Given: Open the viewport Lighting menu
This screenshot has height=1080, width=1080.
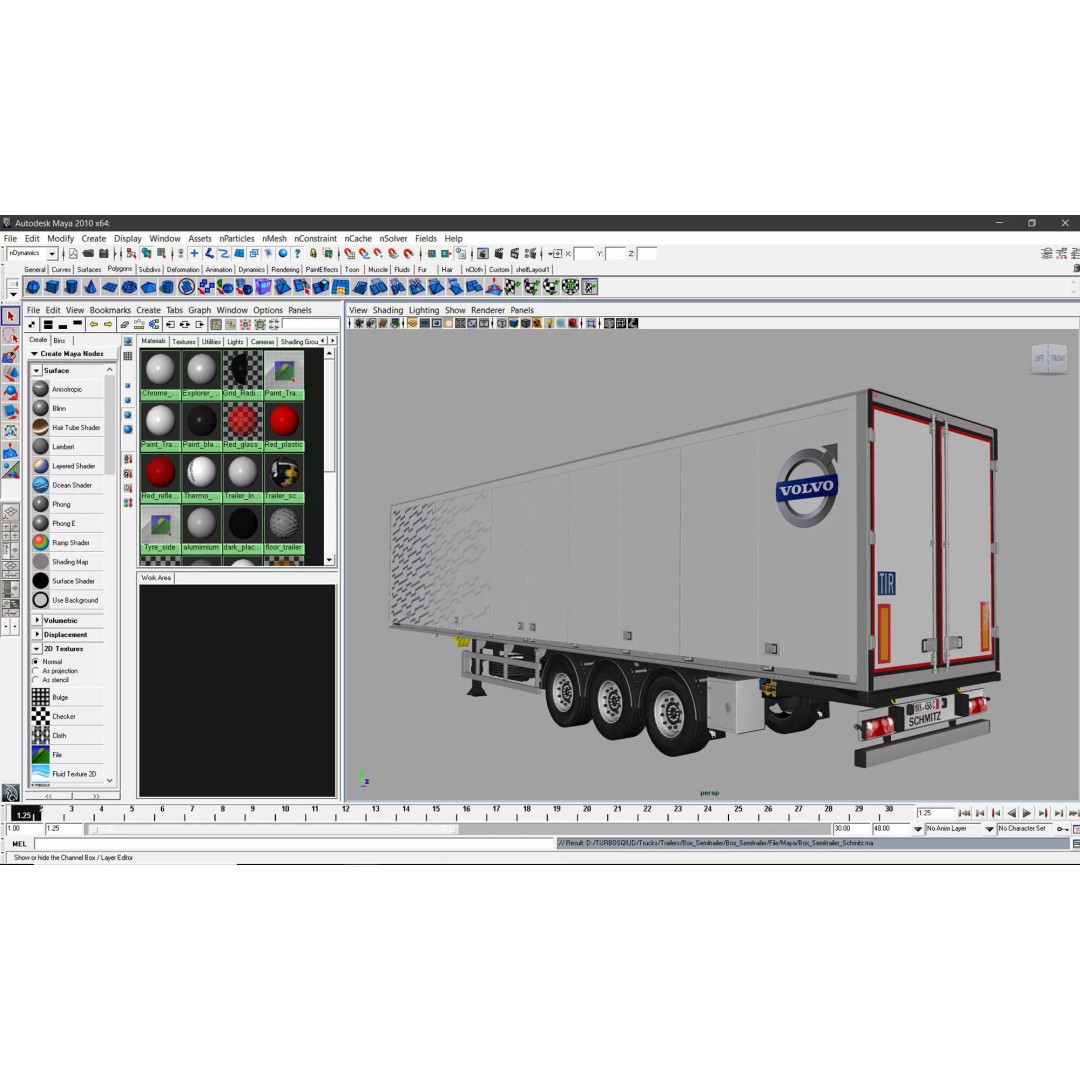Looking at the screenshot, I should point(424,310).
